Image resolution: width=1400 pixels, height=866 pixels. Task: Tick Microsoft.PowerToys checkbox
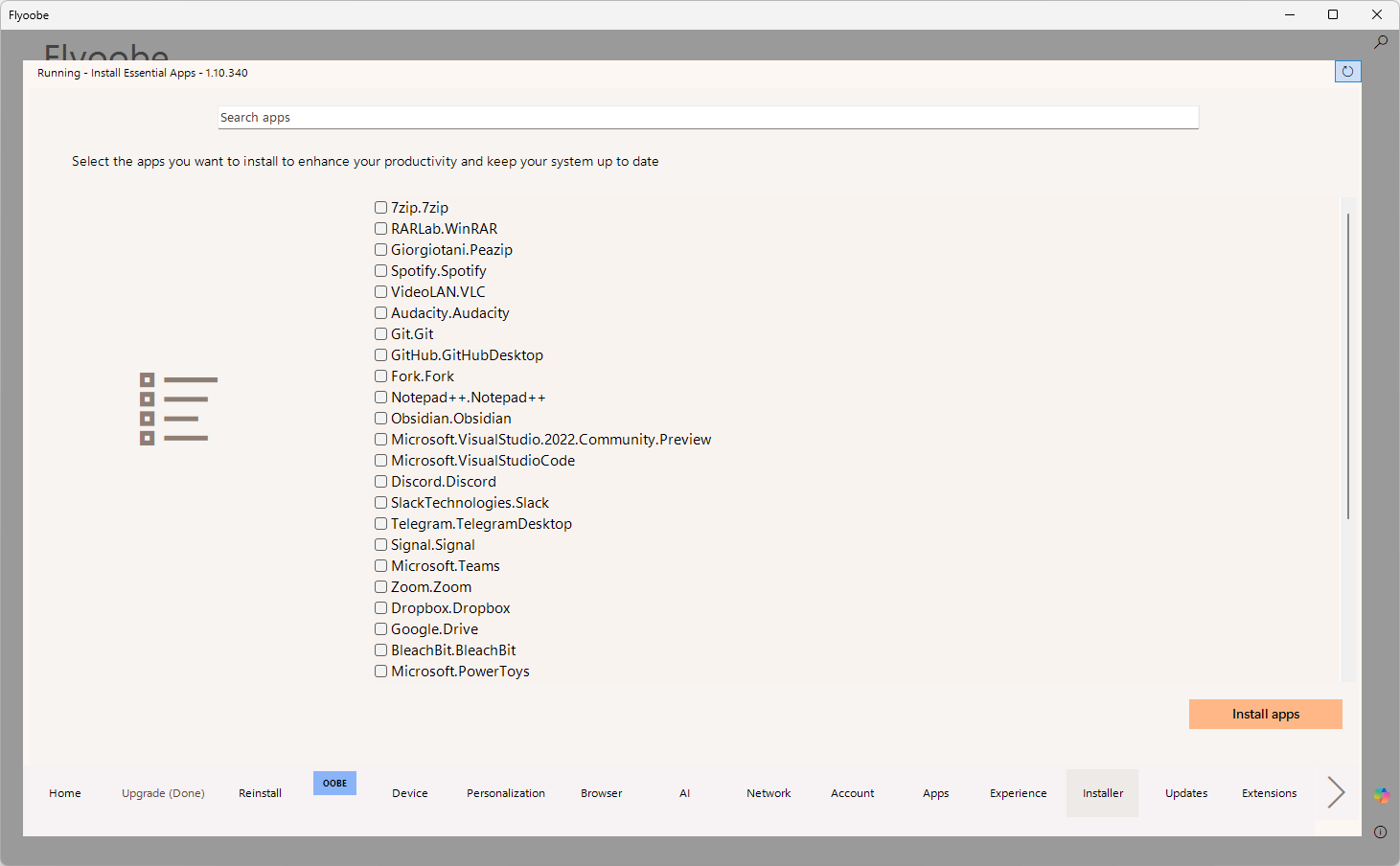pos(380,672)
